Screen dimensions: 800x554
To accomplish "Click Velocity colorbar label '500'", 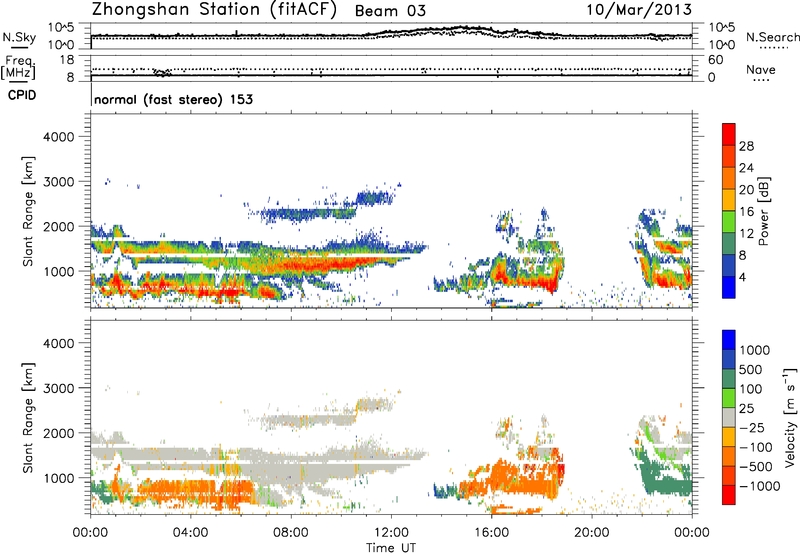I will tap(751, 370).
